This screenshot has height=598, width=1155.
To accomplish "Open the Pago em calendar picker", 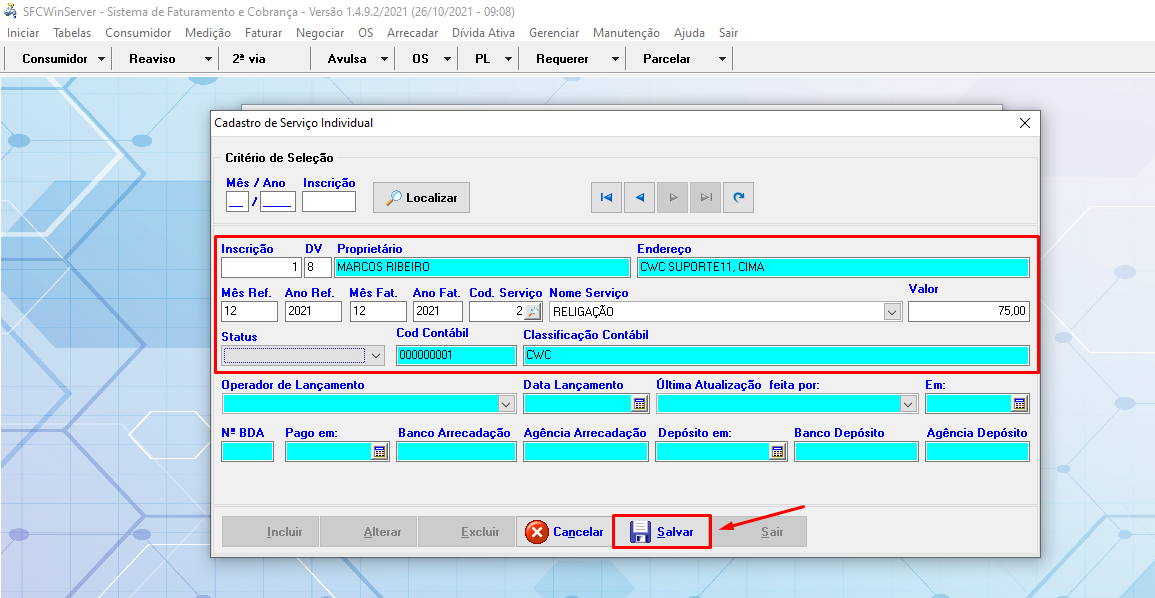I will pos(379,452).
